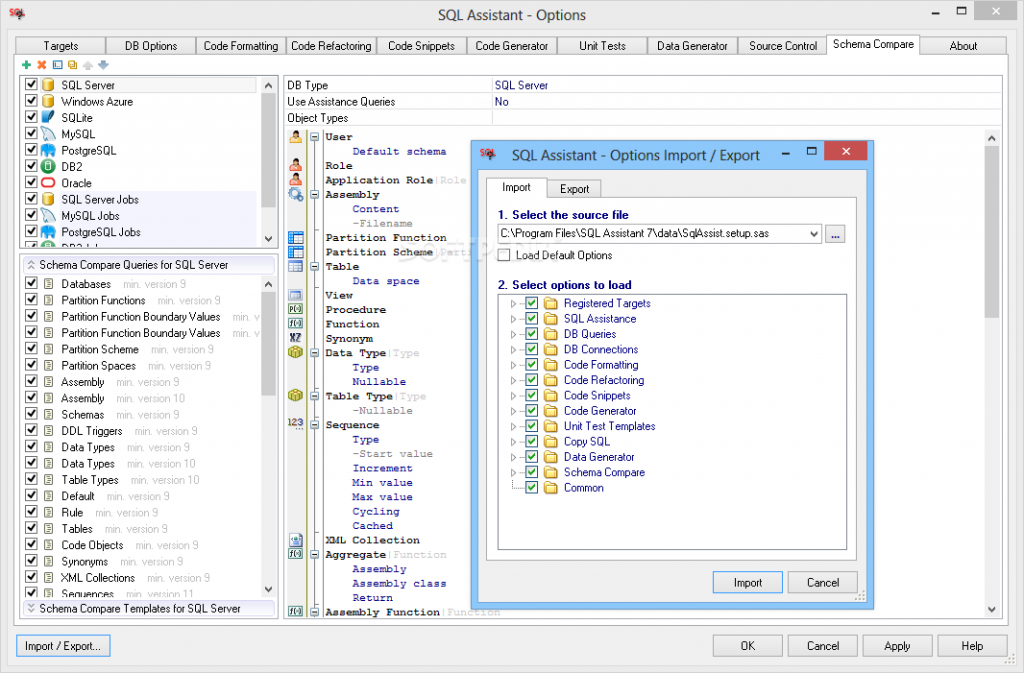Switch to the Export tab
The height and width of the screenshot is (673, 1024).
(574, 189)
